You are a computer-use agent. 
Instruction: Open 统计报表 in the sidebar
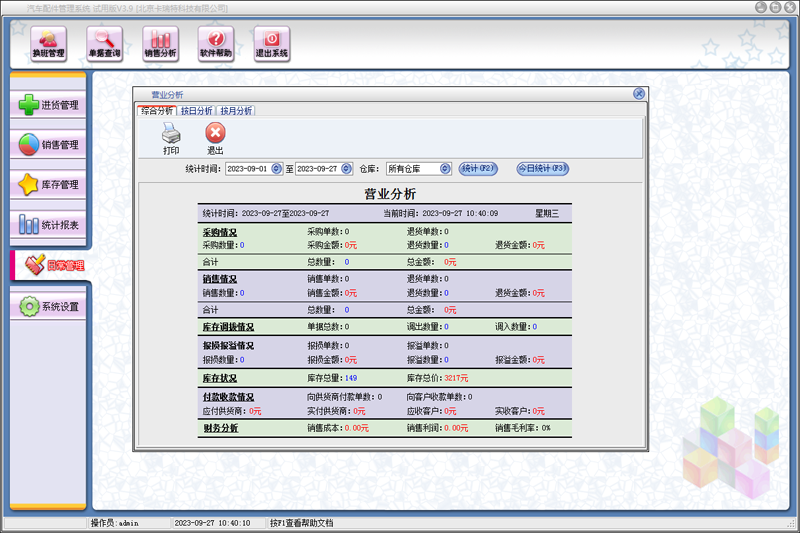tap(48, 224)
